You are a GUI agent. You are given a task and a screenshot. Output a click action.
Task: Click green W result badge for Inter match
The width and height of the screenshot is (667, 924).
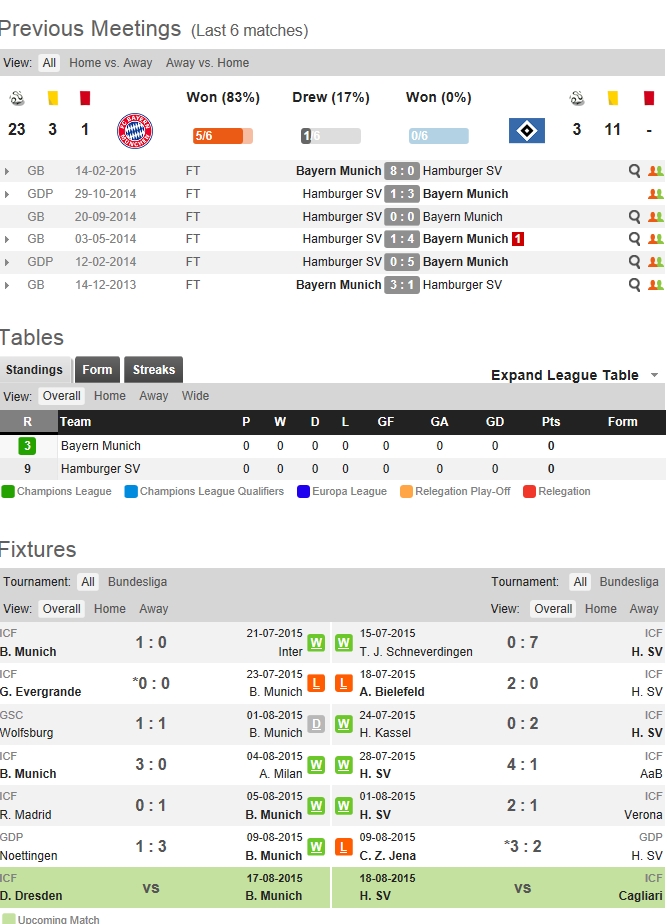(x=316, y=643)
